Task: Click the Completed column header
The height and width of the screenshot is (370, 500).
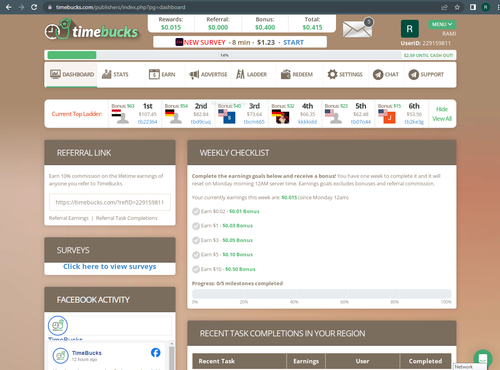Action: point(425,361)
